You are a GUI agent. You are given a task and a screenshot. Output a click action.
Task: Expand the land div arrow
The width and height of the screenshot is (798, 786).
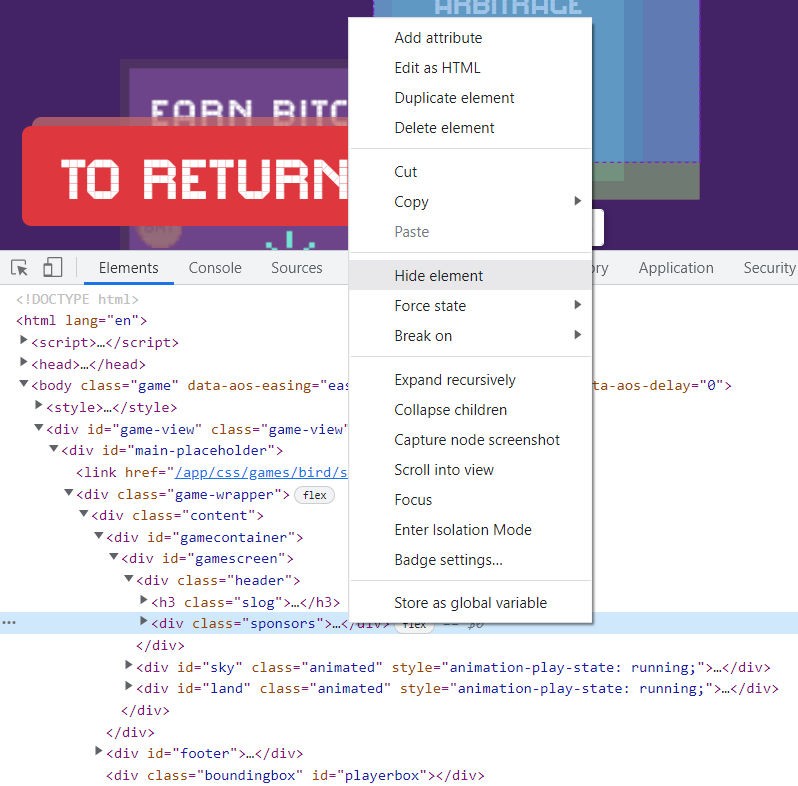pos(129,686)
